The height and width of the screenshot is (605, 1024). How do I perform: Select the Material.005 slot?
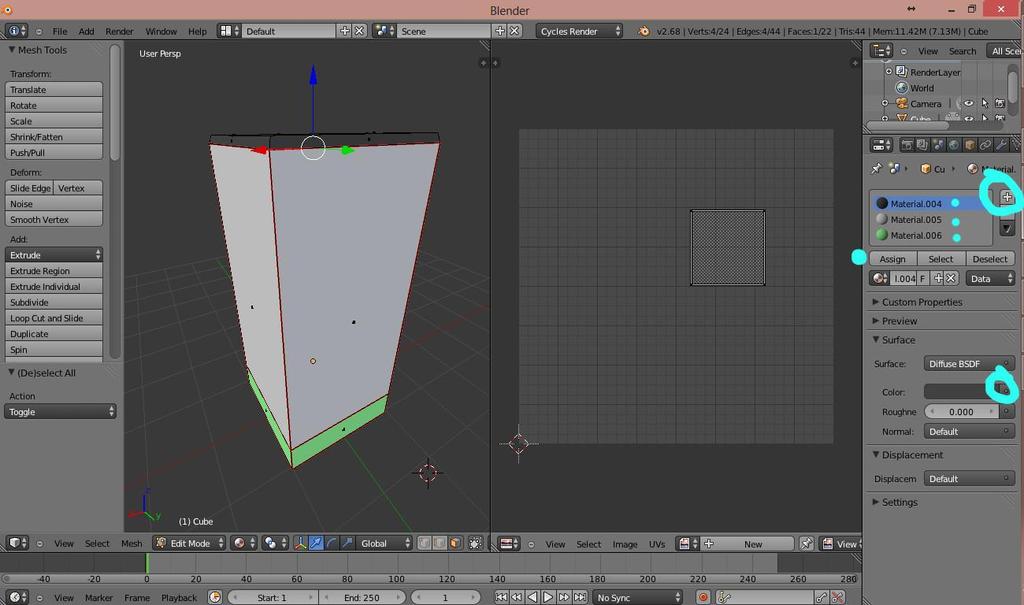[x=931, y=220]
